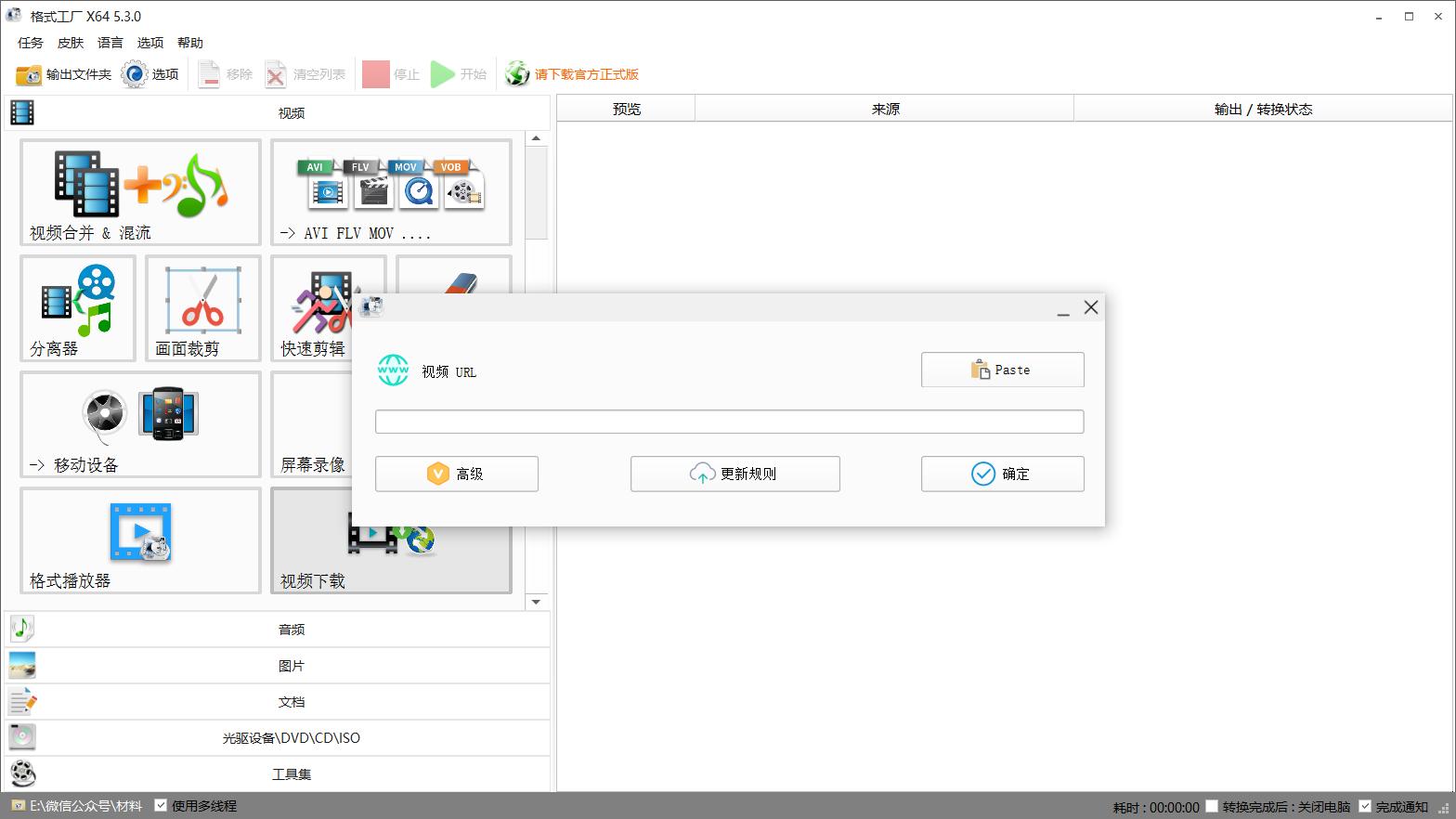This screenshot has width=1456, height=819.
Task: Click the film reel icon of 工具集 section
Action: point(22,773)
